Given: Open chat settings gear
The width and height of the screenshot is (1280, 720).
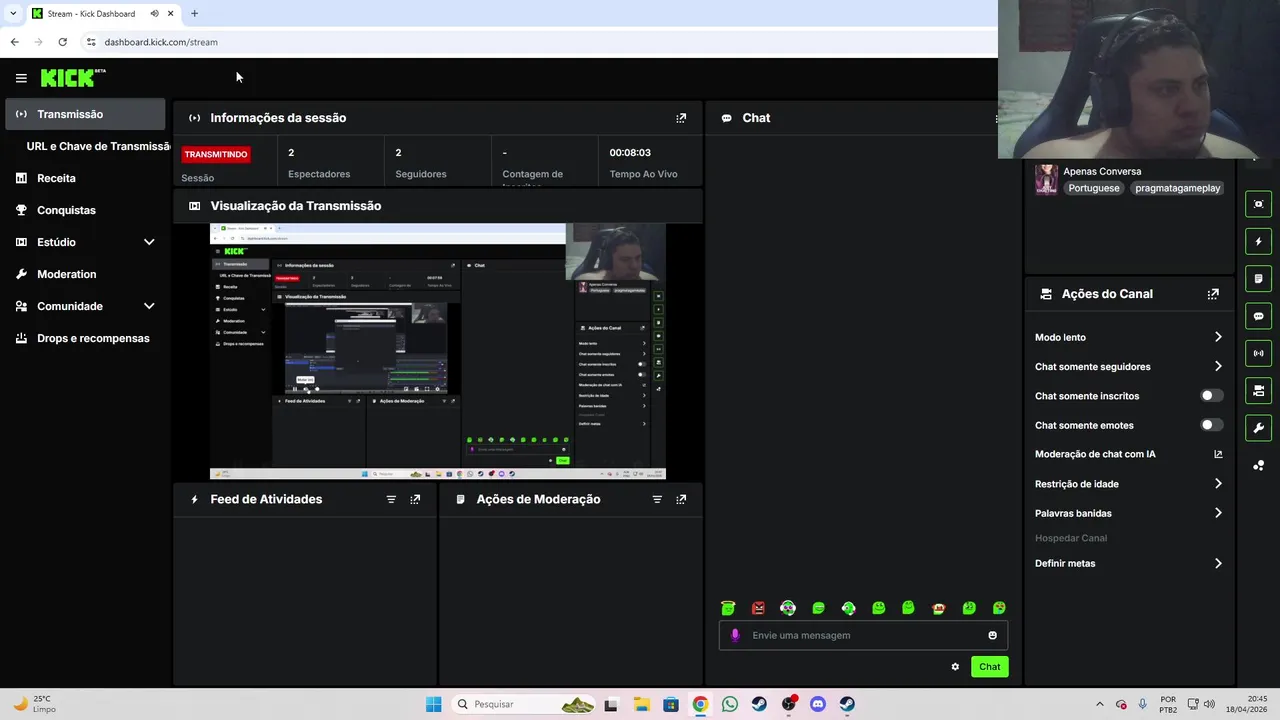Looking at the screenshot, I should tap(955, 667).
